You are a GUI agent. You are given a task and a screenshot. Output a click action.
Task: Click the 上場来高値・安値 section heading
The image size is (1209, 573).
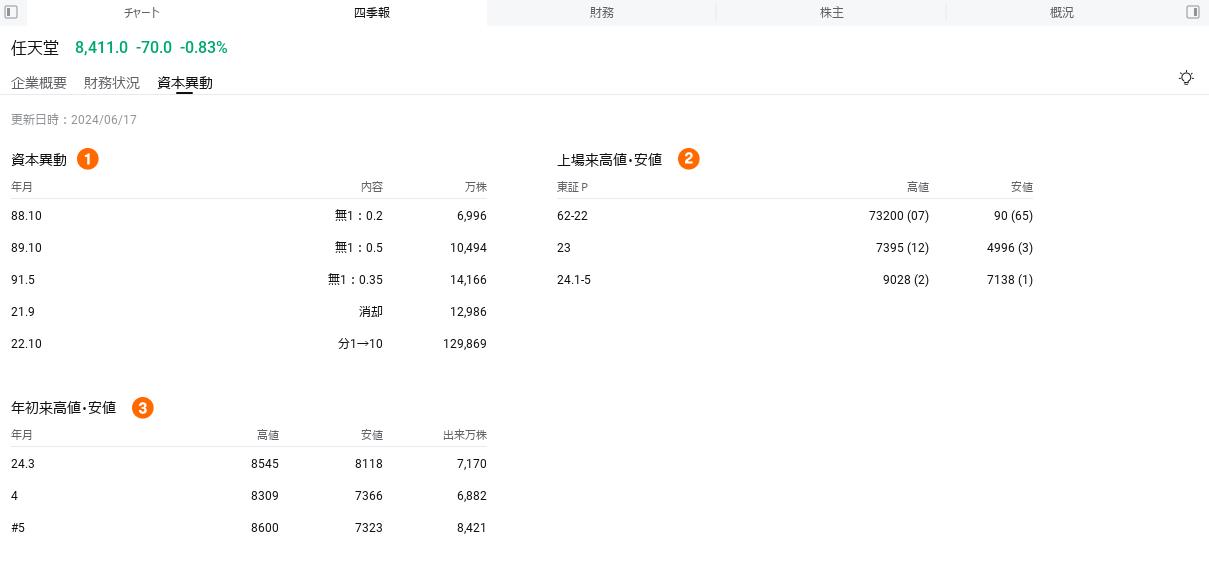coord(610,160)
